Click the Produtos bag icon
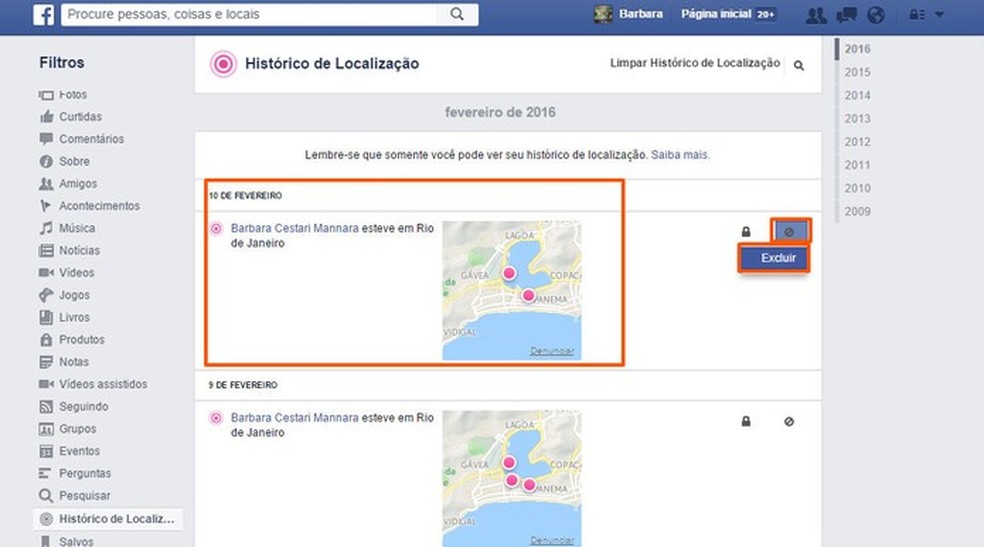 tap(46, 339)
